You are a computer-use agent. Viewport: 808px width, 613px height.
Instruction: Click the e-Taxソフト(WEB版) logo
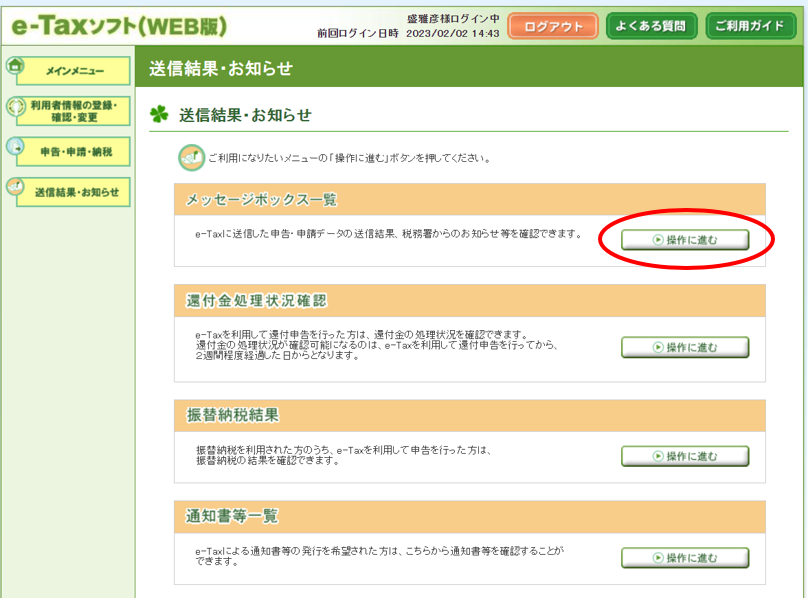coord(119,25)
